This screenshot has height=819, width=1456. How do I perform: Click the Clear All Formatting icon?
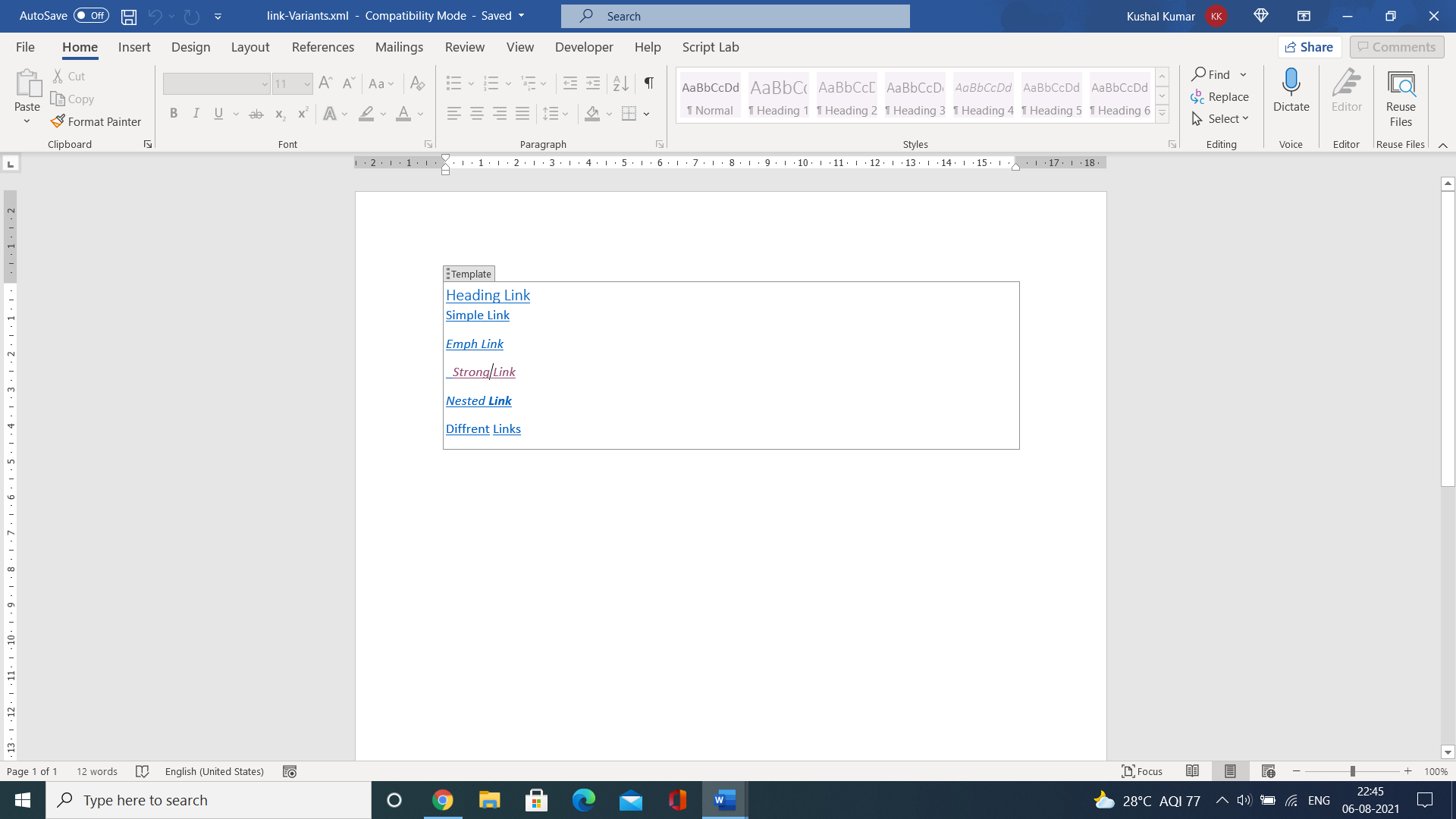pos(417,83)
